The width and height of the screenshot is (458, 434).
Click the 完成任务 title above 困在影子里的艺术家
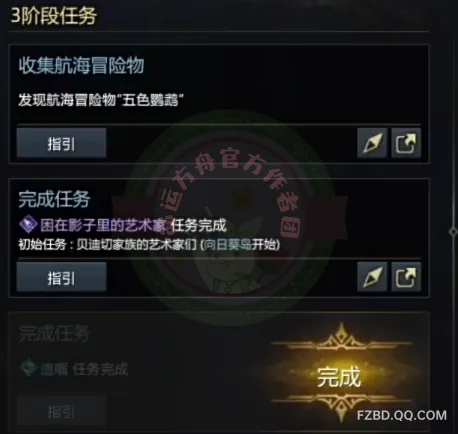[54, 200]
